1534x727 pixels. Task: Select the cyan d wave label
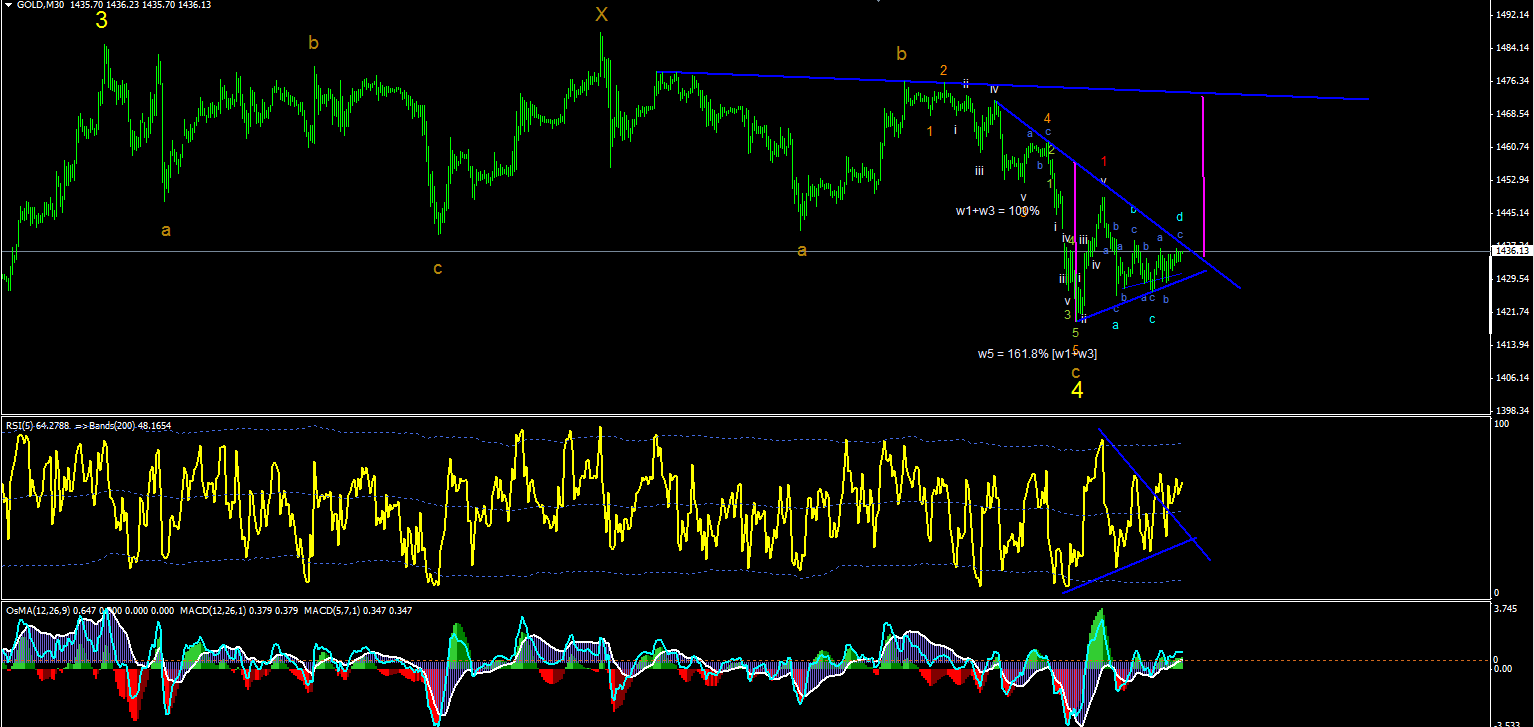(x=1180, y=216)
